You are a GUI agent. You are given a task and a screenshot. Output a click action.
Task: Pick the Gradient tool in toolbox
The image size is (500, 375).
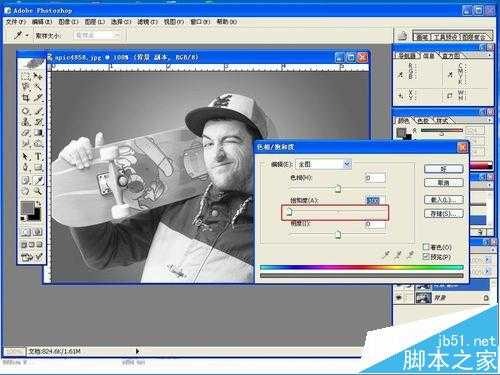38,133
